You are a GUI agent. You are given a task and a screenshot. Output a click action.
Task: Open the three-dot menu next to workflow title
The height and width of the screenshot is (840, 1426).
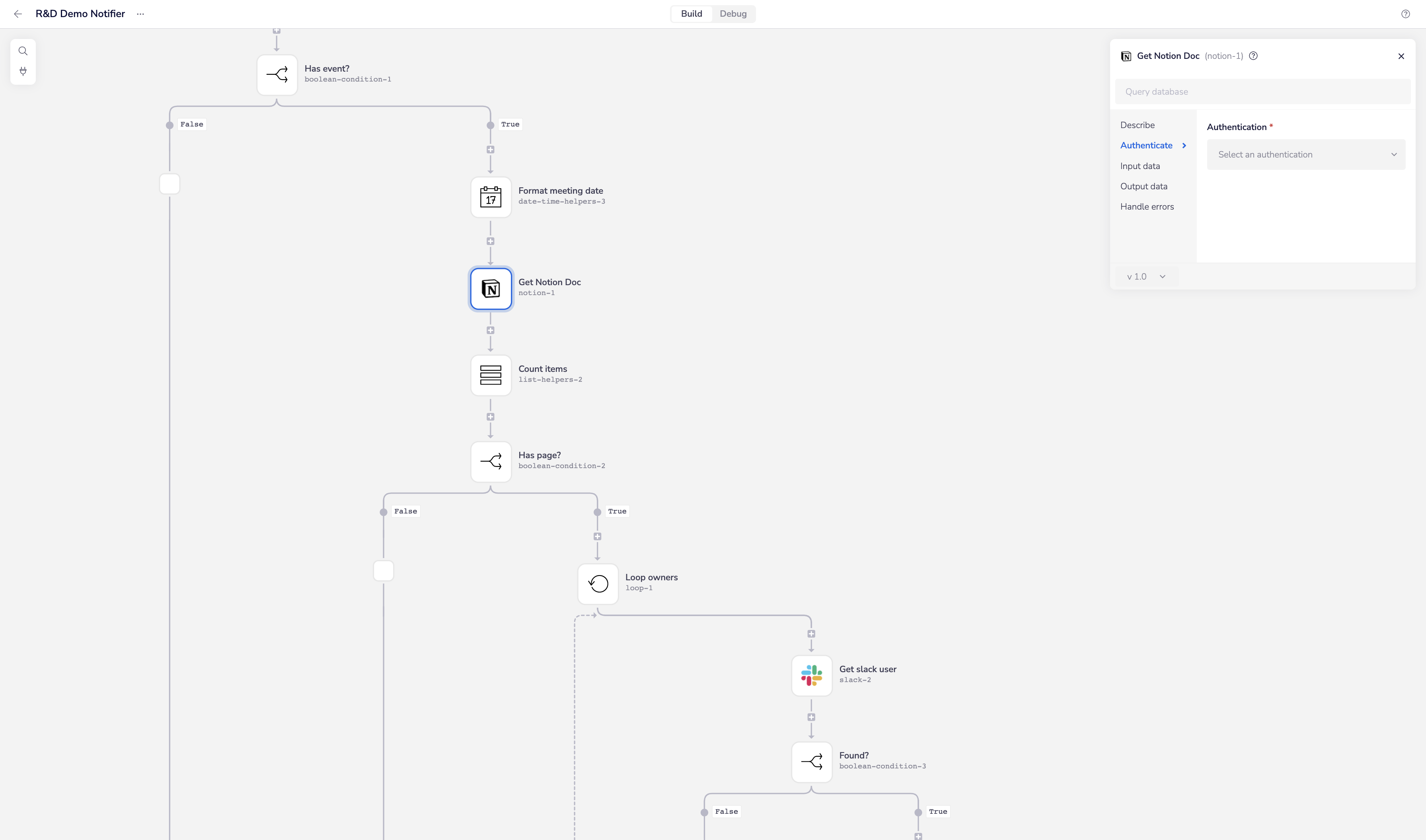(x=140, y=14)
